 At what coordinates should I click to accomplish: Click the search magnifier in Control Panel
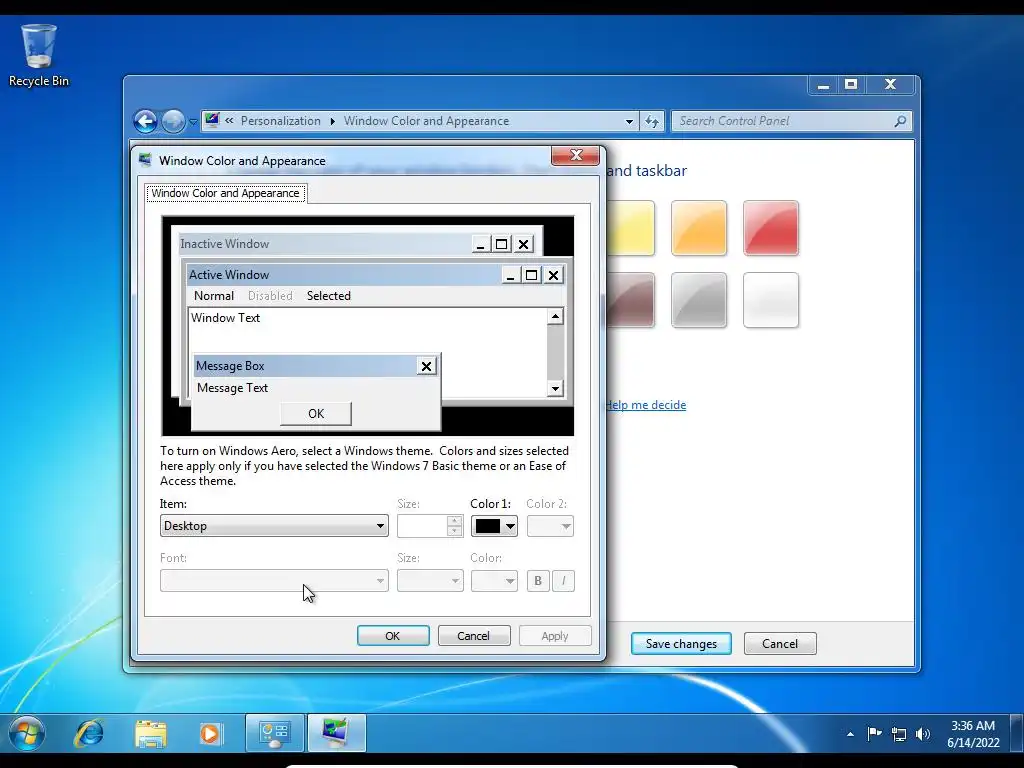[900, 121]
